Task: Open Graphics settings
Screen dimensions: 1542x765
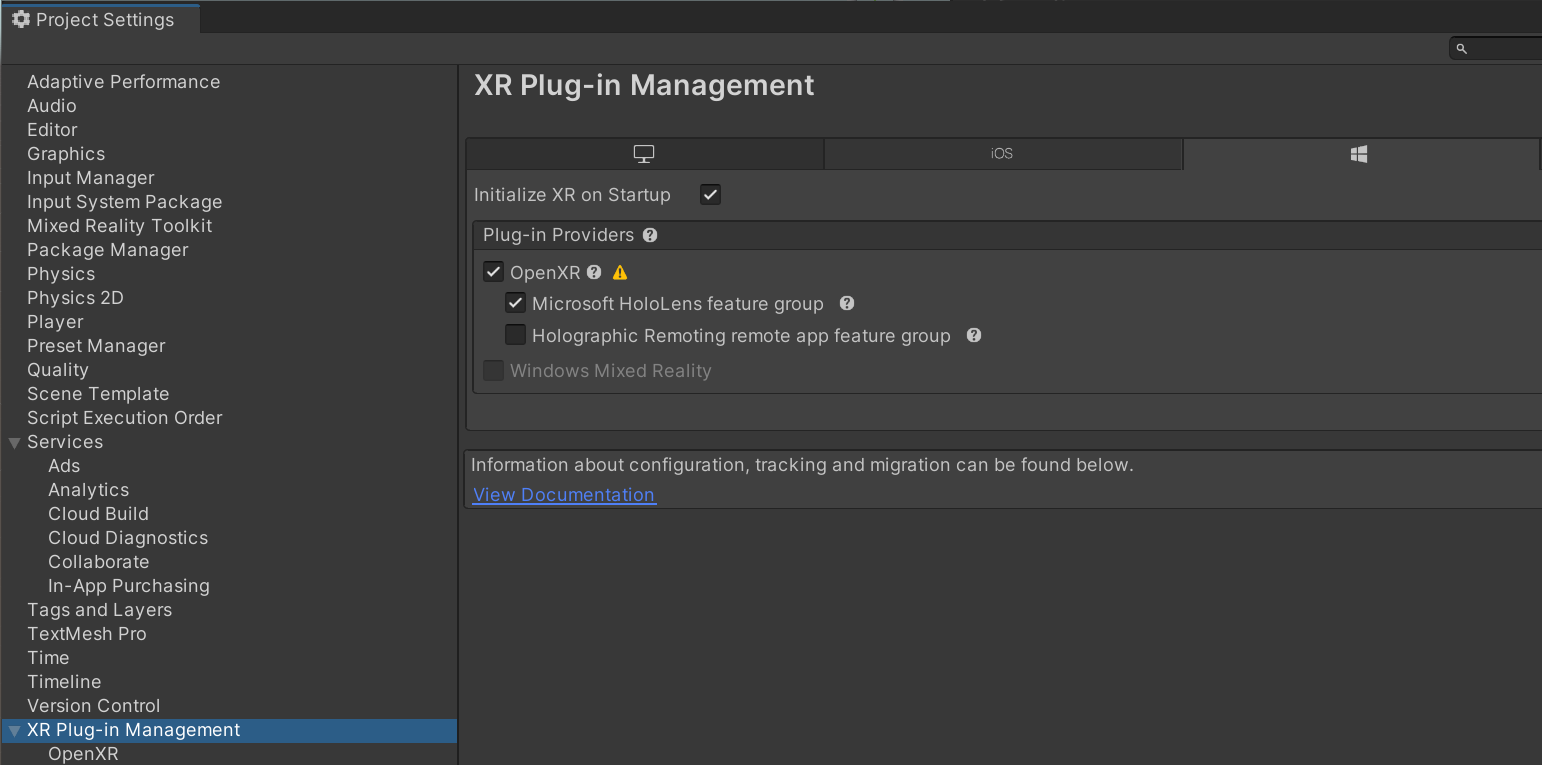Action: tap(66, 154)
